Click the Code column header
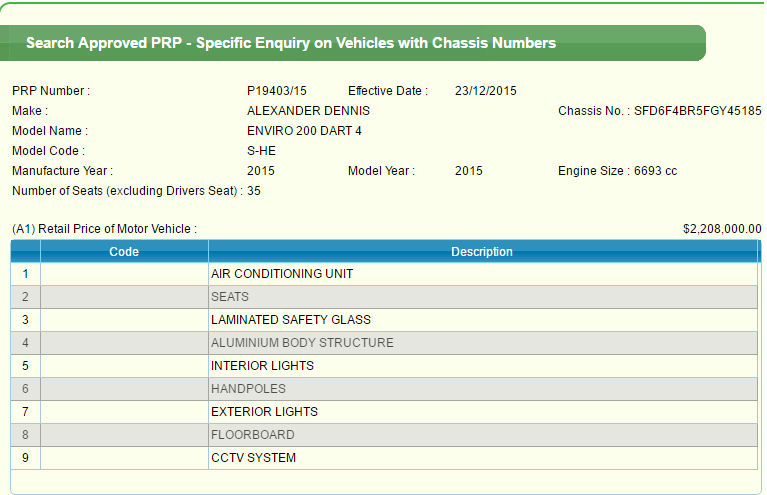The width and height of the screenshot is (767, 495). (x=124, y=252)
